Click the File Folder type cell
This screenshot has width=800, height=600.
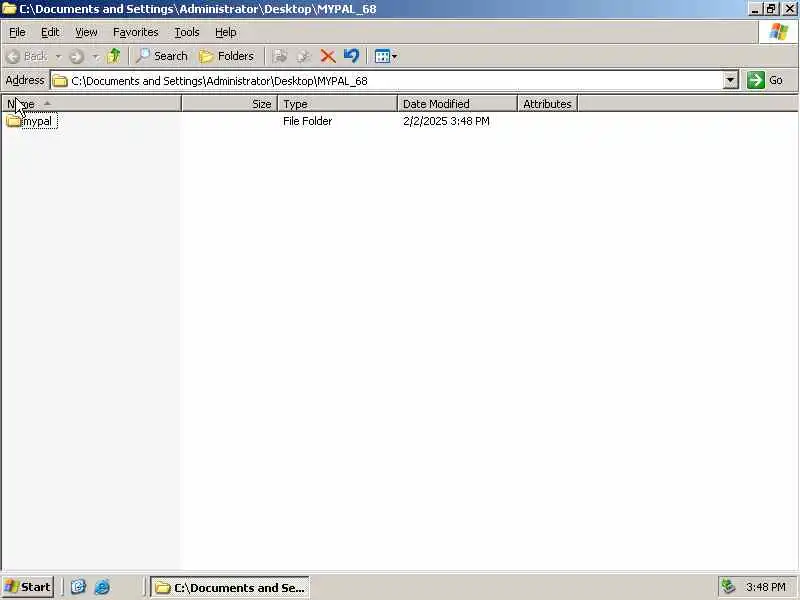click(x=307, y=121)
